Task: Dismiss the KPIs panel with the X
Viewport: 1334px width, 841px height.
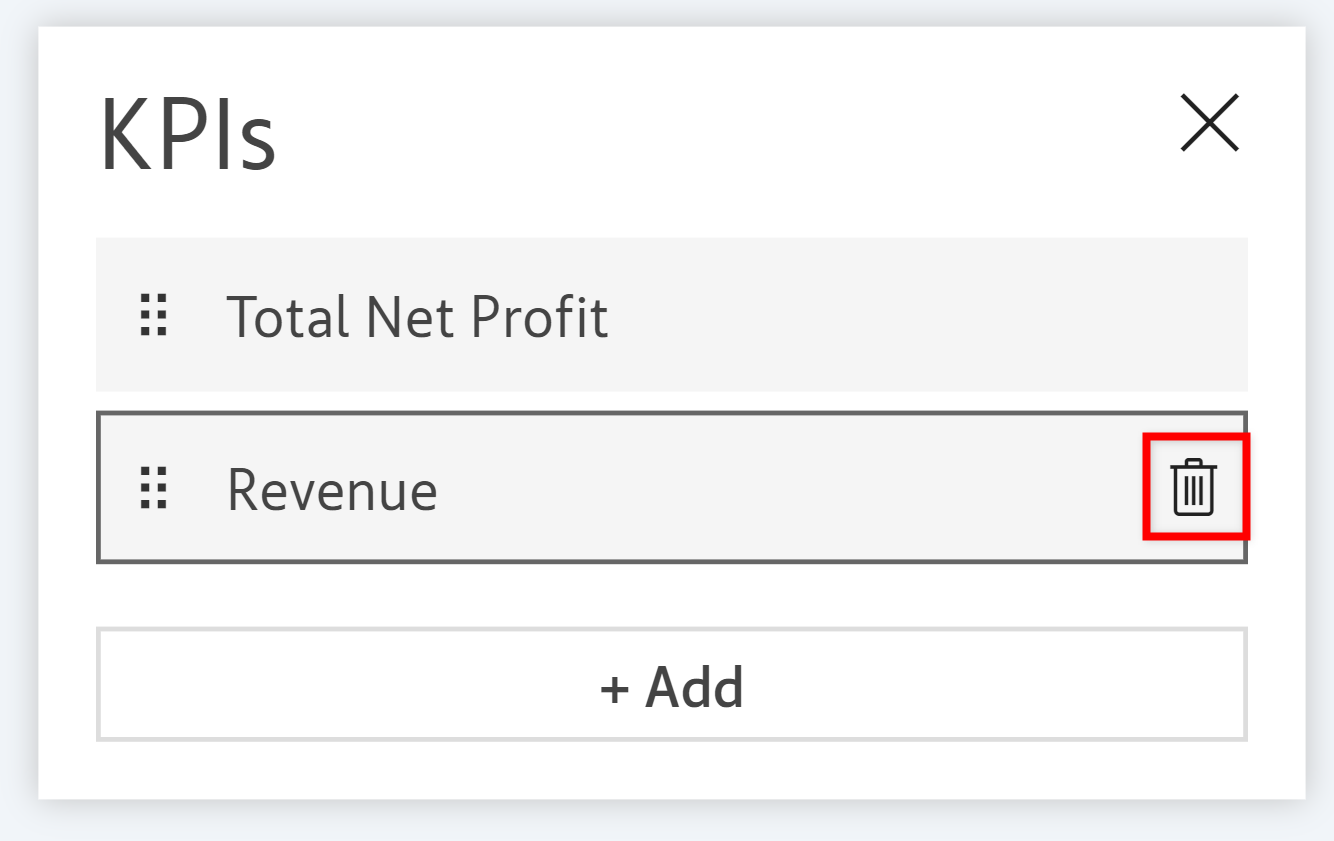Action: 1209,123
